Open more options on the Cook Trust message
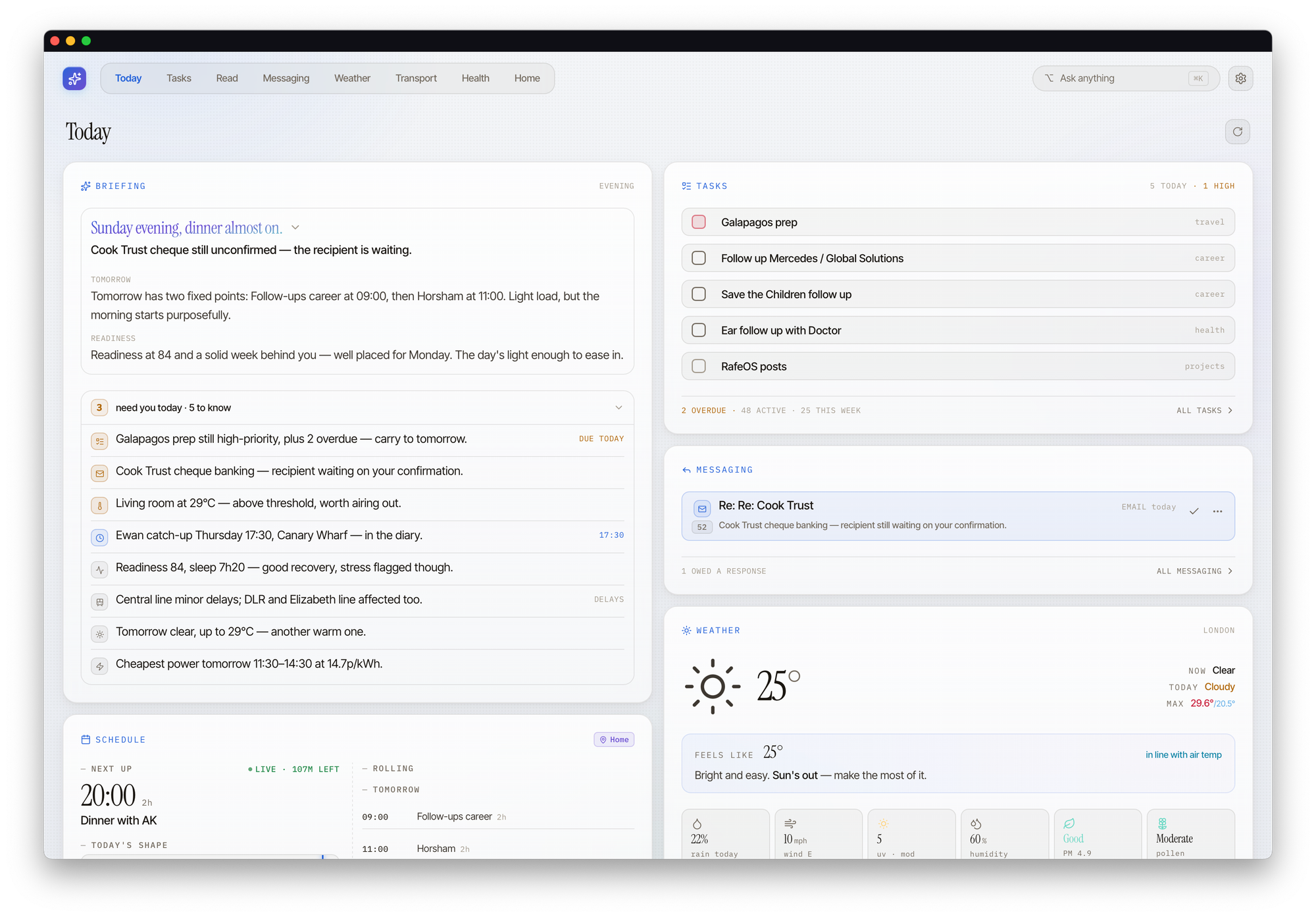The image size is (1316, 917). pos(1217,511)
